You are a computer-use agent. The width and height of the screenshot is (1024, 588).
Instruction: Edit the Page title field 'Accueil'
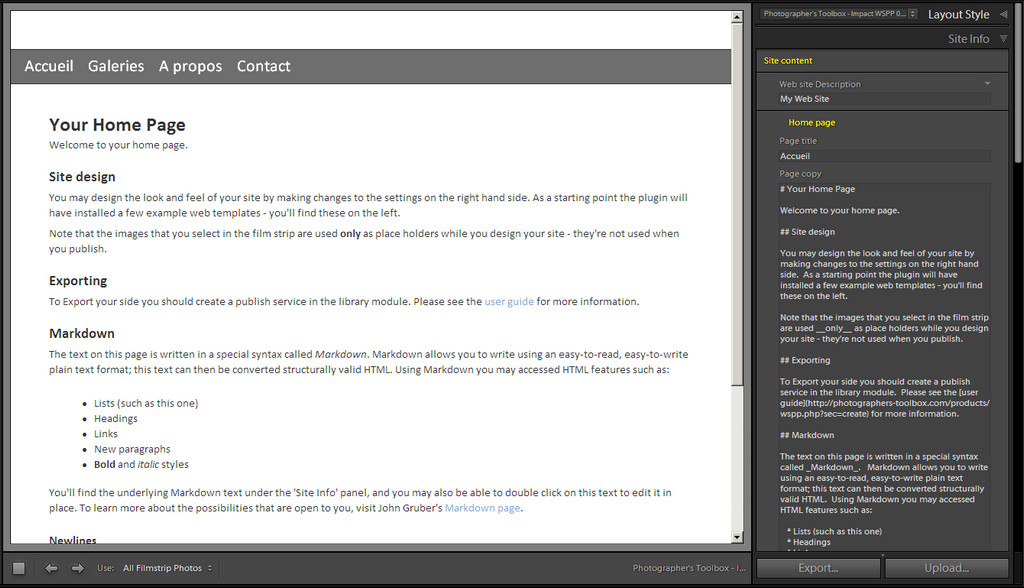(885, 156)
